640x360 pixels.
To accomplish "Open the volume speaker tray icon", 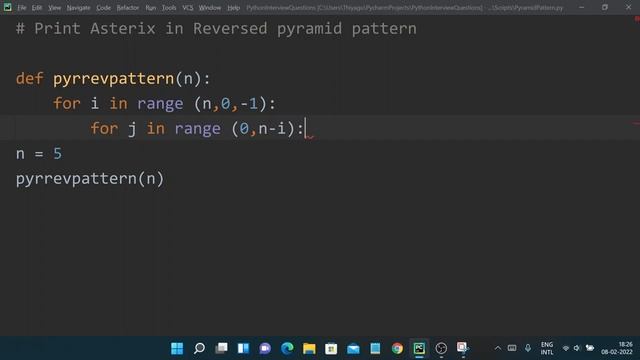I will 577,348.
